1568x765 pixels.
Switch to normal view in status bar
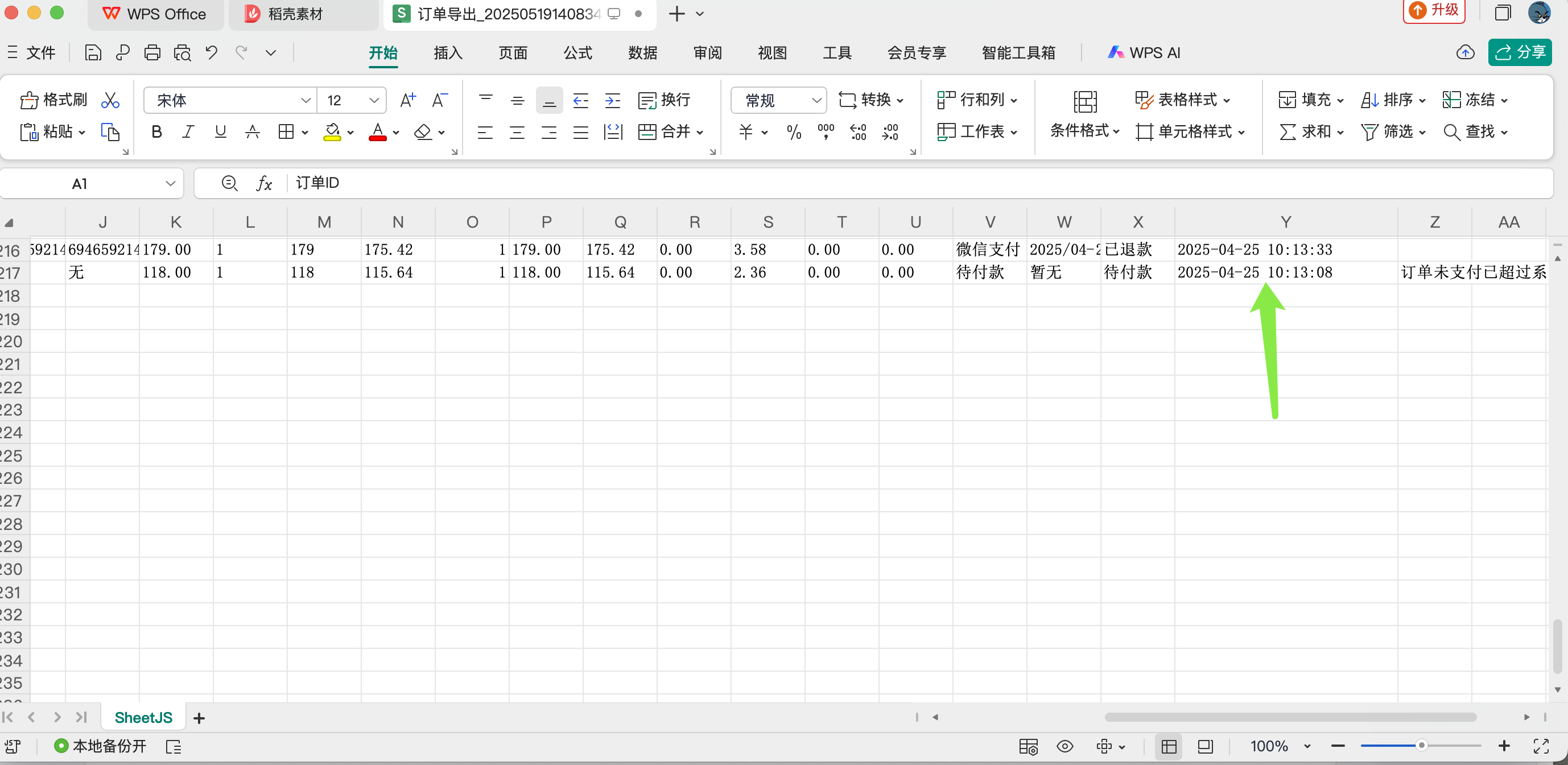[x=1169, y=746]
